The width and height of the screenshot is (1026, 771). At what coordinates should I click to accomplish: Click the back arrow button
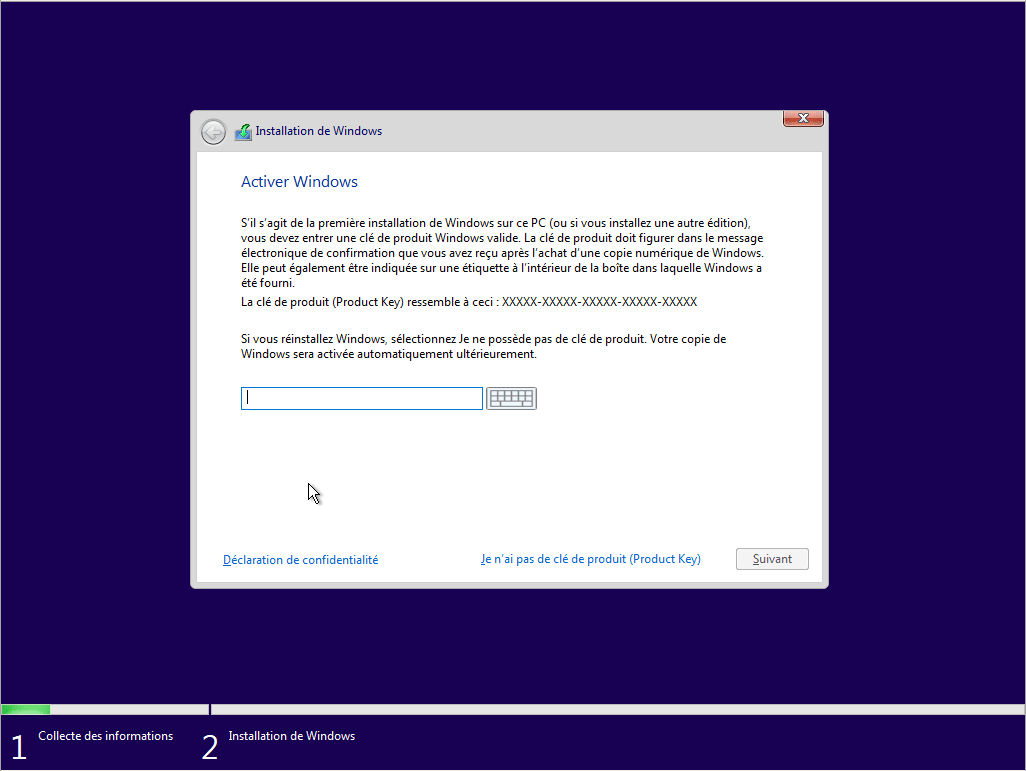tap(213, 131)
